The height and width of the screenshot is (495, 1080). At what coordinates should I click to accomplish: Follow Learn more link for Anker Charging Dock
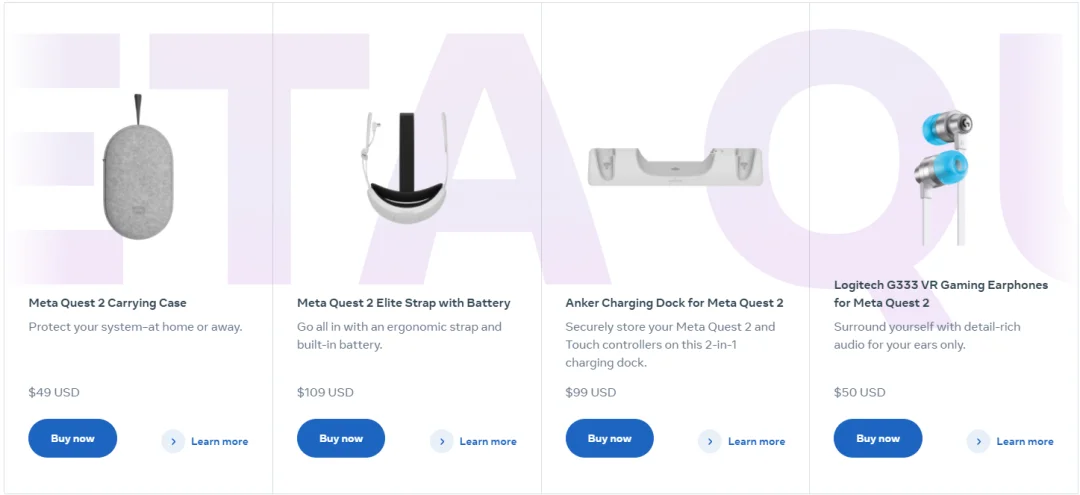757,441
